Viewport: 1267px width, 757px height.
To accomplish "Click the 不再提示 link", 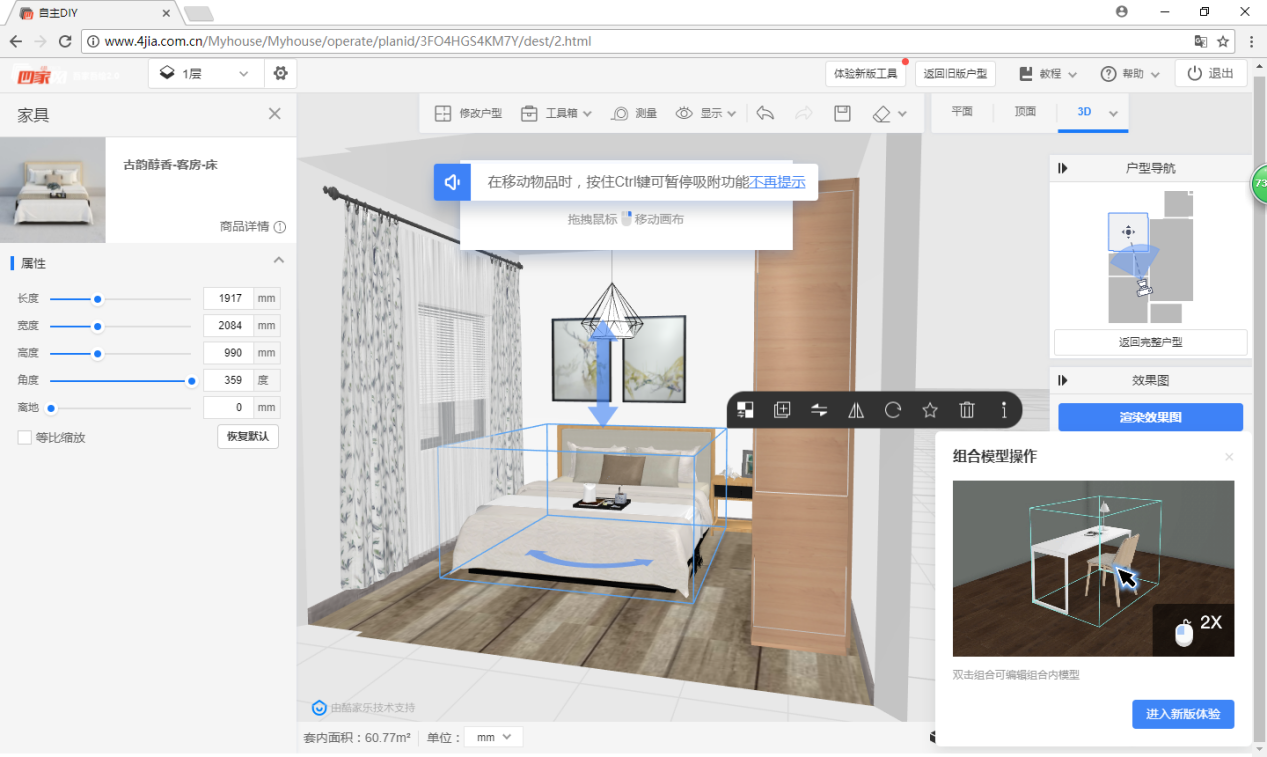I will [777, 182].
